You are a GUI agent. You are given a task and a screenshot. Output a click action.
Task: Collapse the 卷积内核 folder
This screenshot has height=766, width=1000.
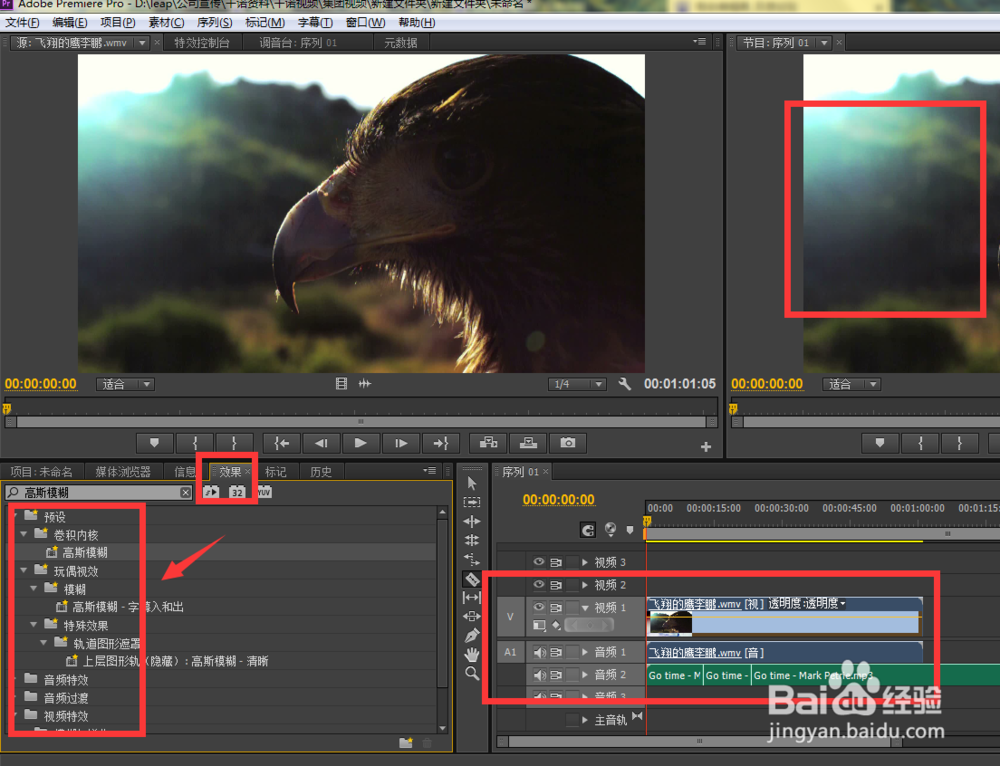tap(24, 534)
